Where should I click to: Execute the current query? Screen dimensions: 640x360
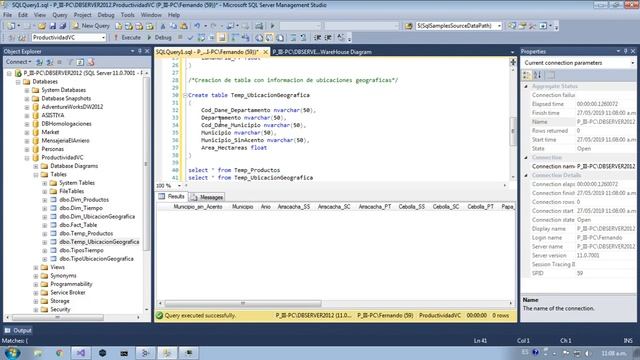pos(127,38)
